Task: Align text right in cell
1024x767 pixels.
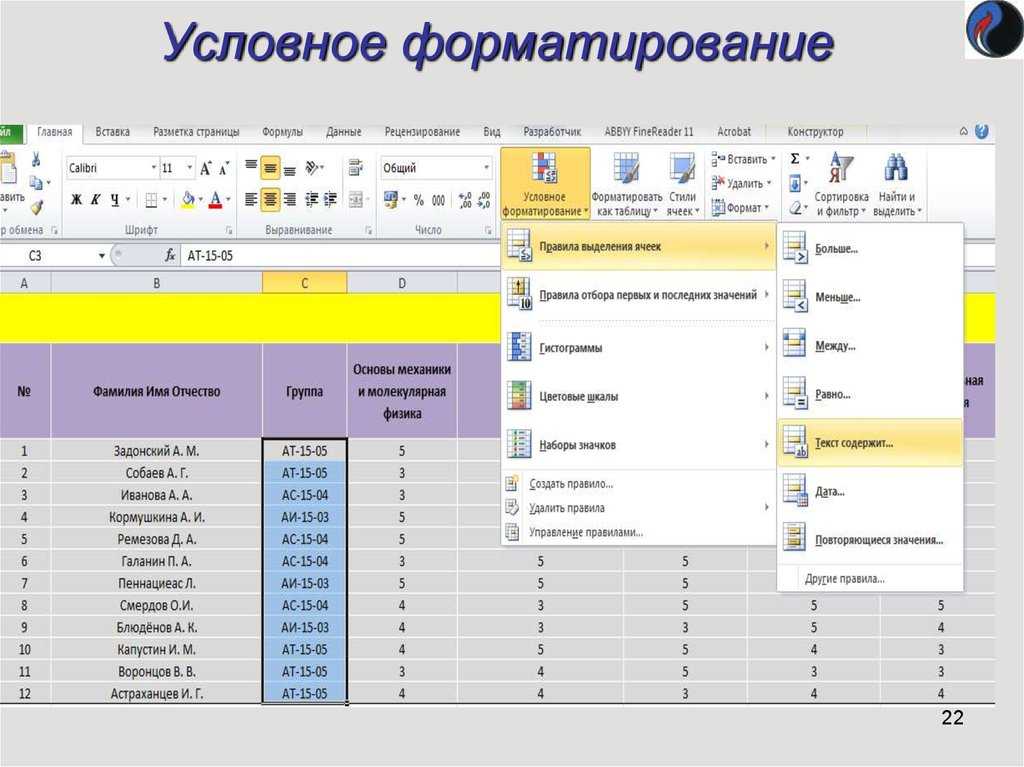Action: click(x=289, y=199)
